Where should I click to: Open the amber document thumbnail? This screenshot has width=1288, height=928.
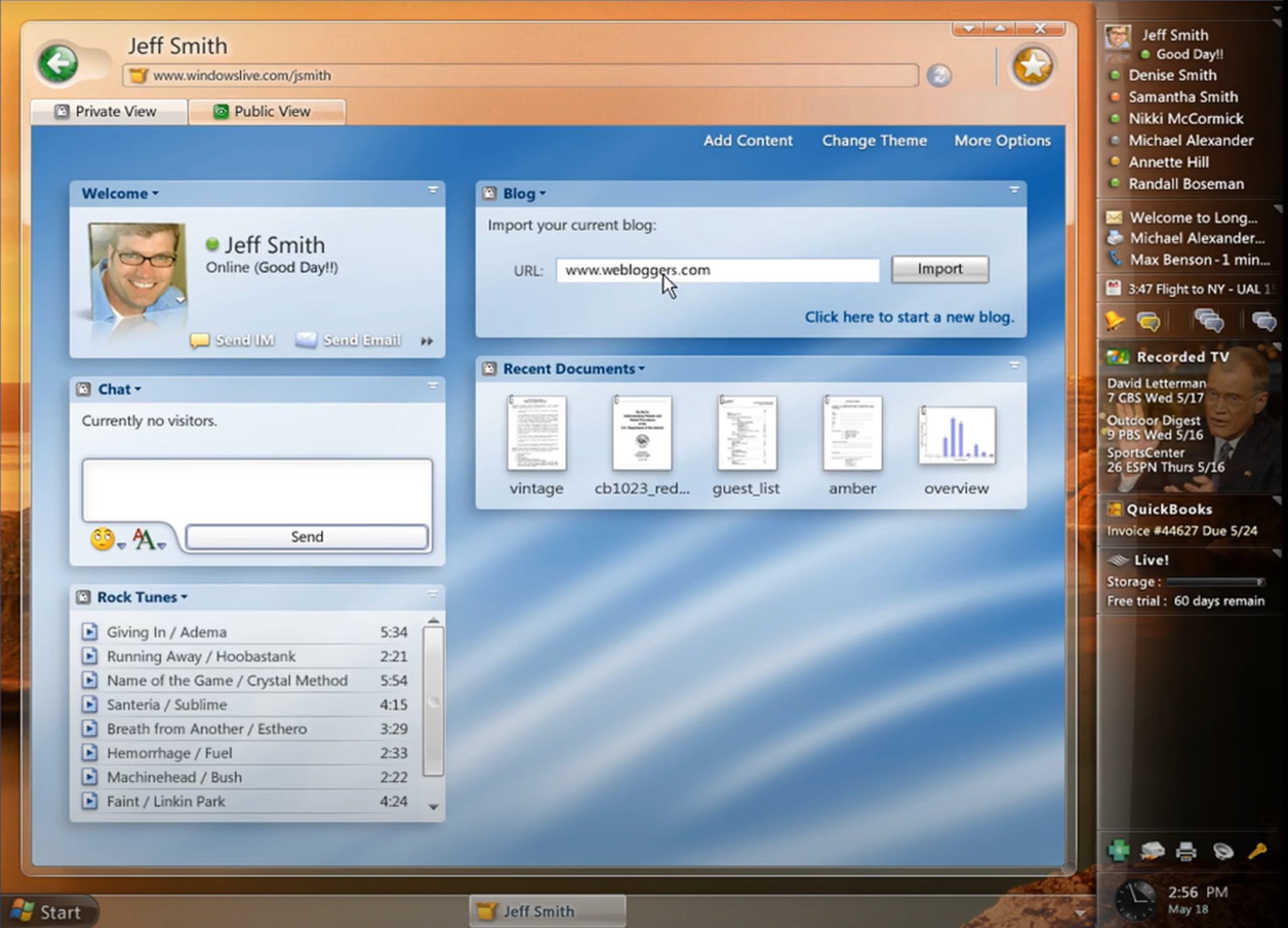pyautogui.click(x=852, y=433)
